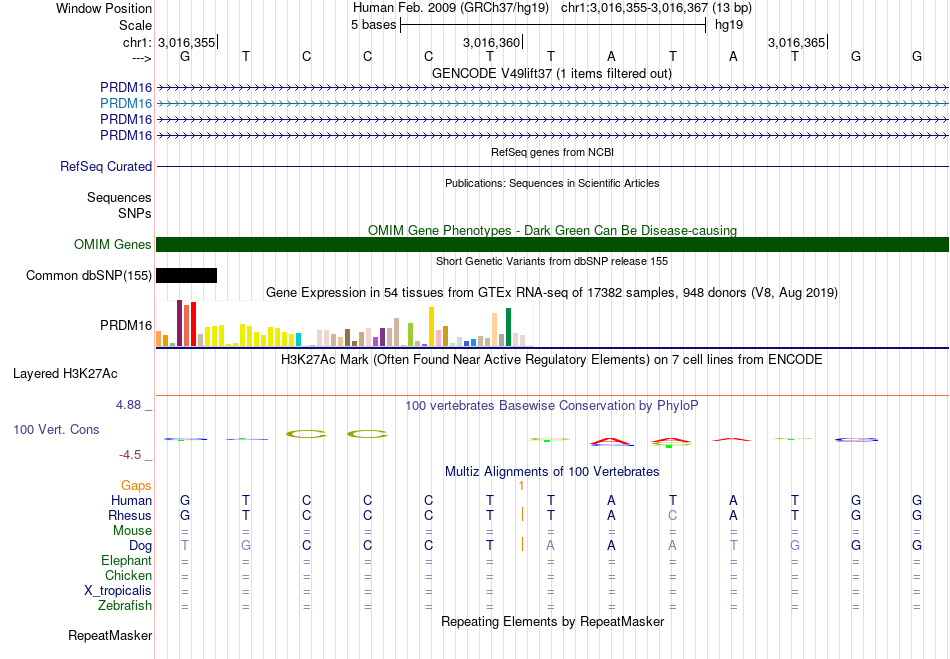
Task: Select the orange gap count '1'
Action: [521, 486]
